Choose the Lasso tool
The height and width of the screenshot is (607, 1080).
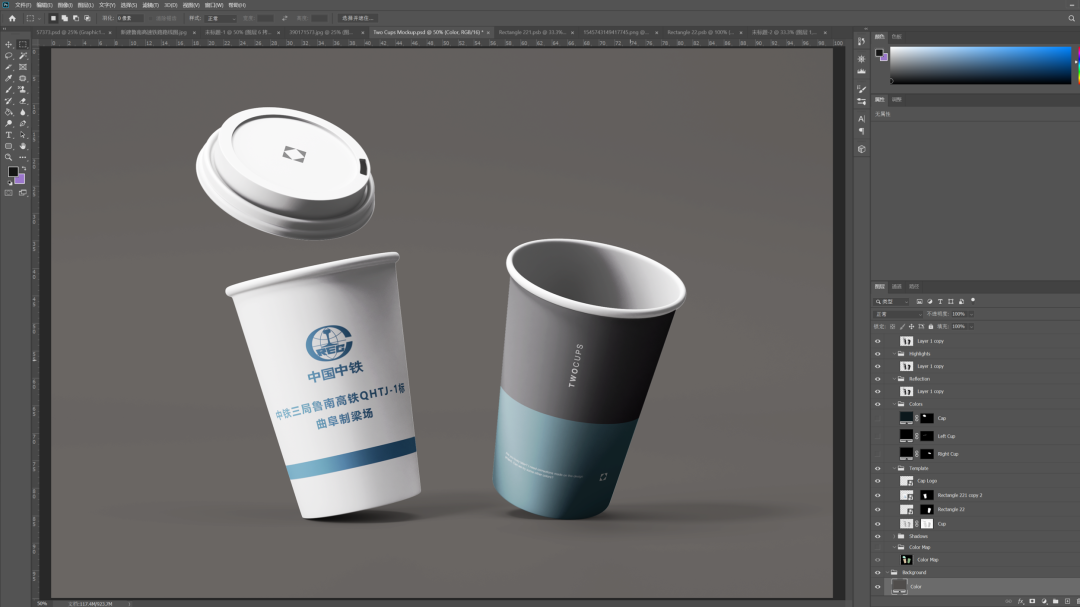(9, 56)
